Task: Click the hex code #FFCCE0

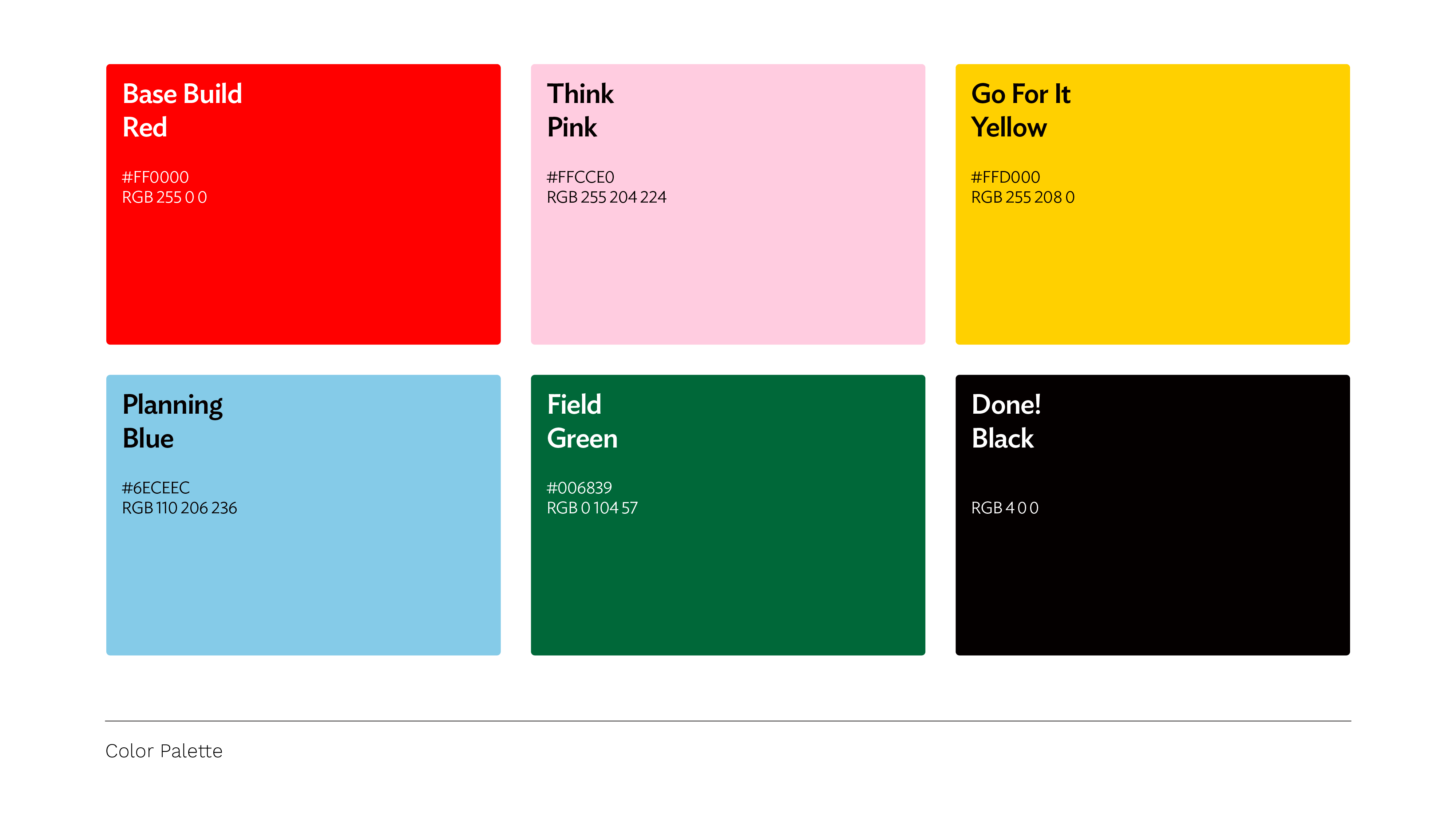Action: pyautogui.click(x=580, y=177)
